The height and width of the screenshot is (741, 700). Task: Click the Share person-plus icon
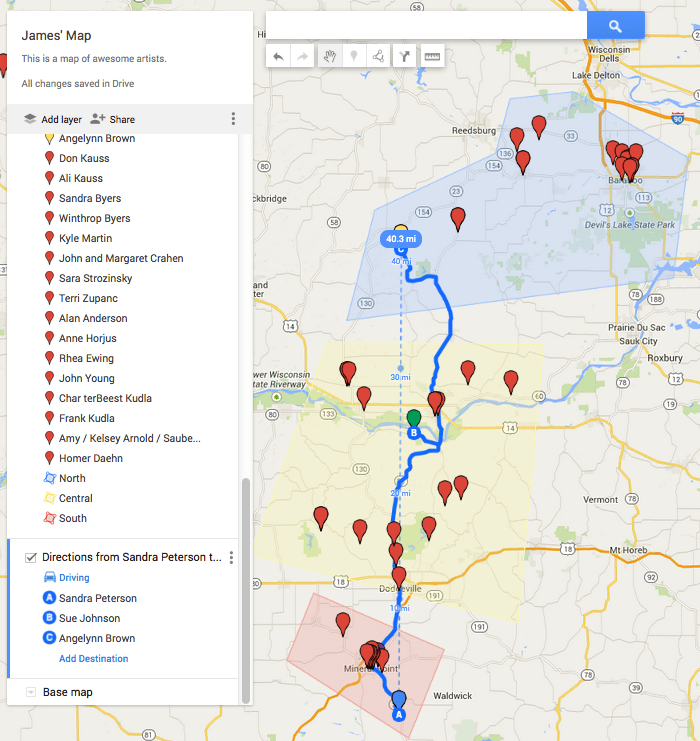(x=97, y=119)
